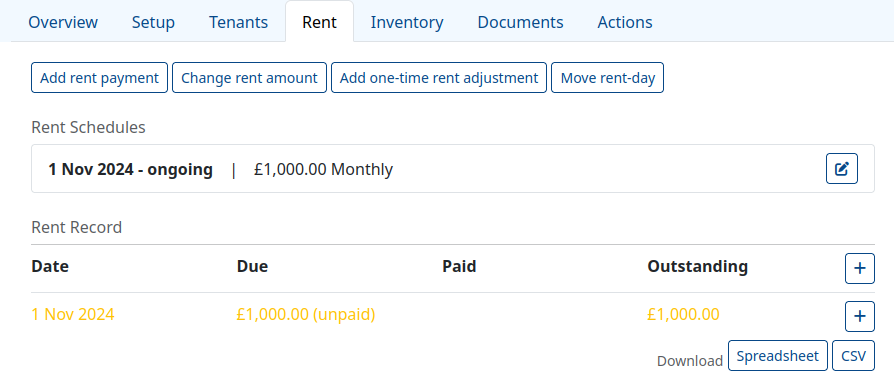Select the £1,000.00 Monthly schedule row

pyautogui.click(x=453, y=169)
